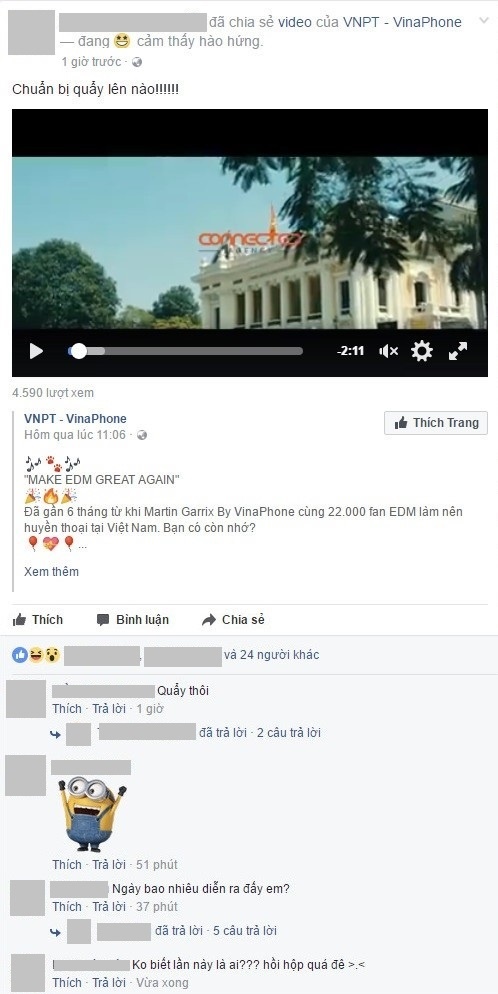Viewport: 498px width, 994px height.
Task: Reply to the Quẩy thôi comment
Action: click(x=109, y=708)
